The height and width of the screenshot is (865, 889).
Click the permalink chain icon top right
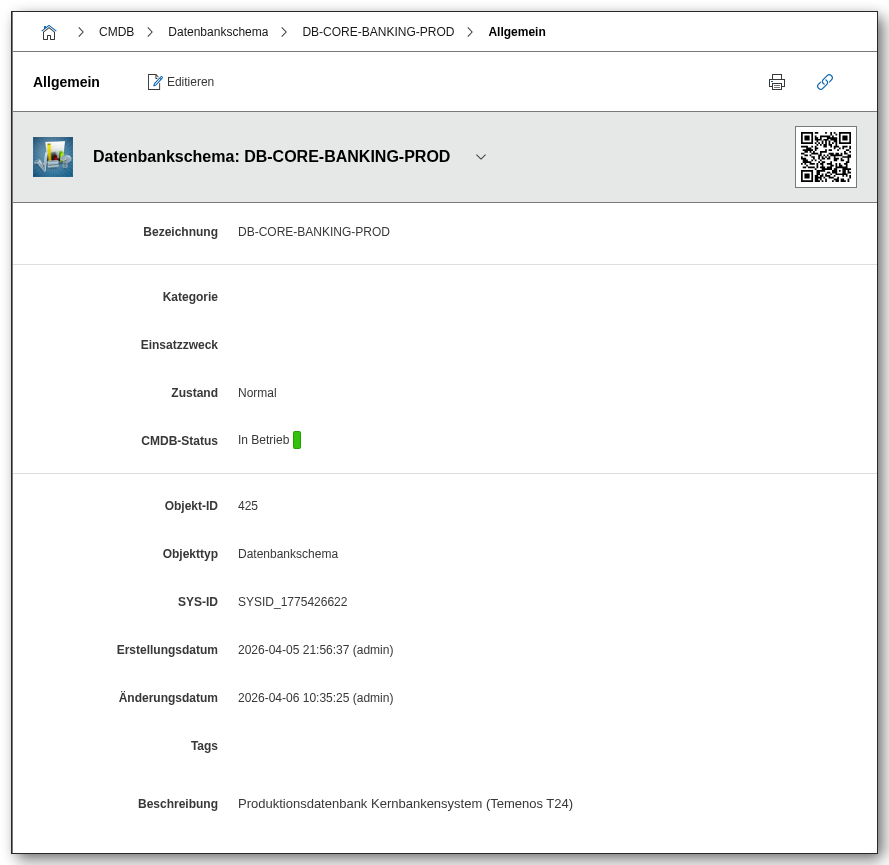825,82
